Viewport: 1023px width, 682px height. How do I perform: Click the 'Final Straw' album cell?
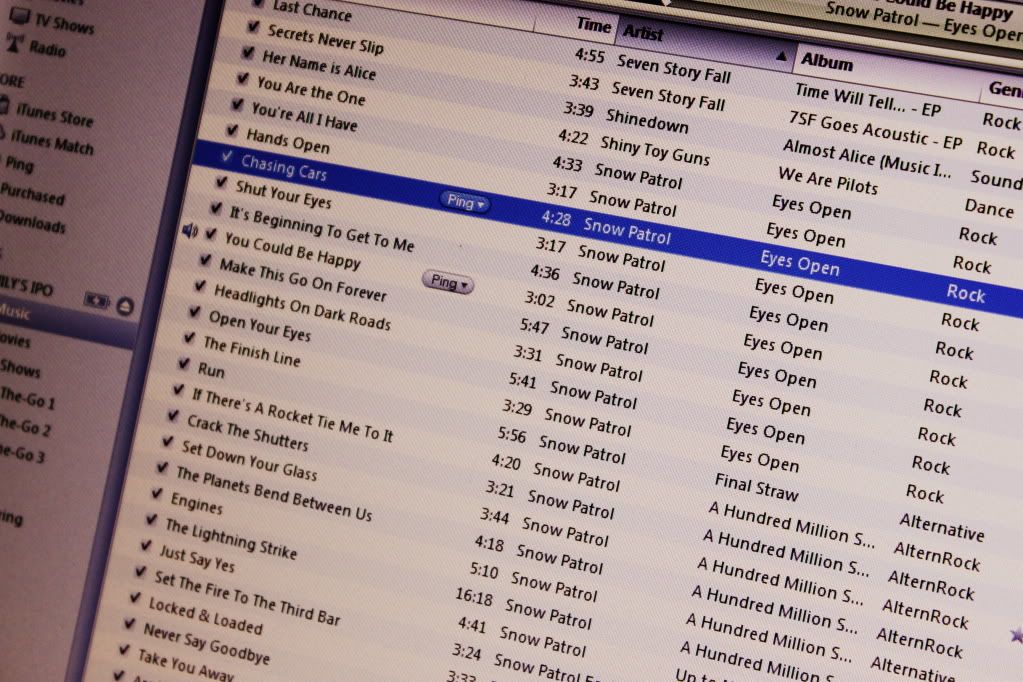click(757, 487)
